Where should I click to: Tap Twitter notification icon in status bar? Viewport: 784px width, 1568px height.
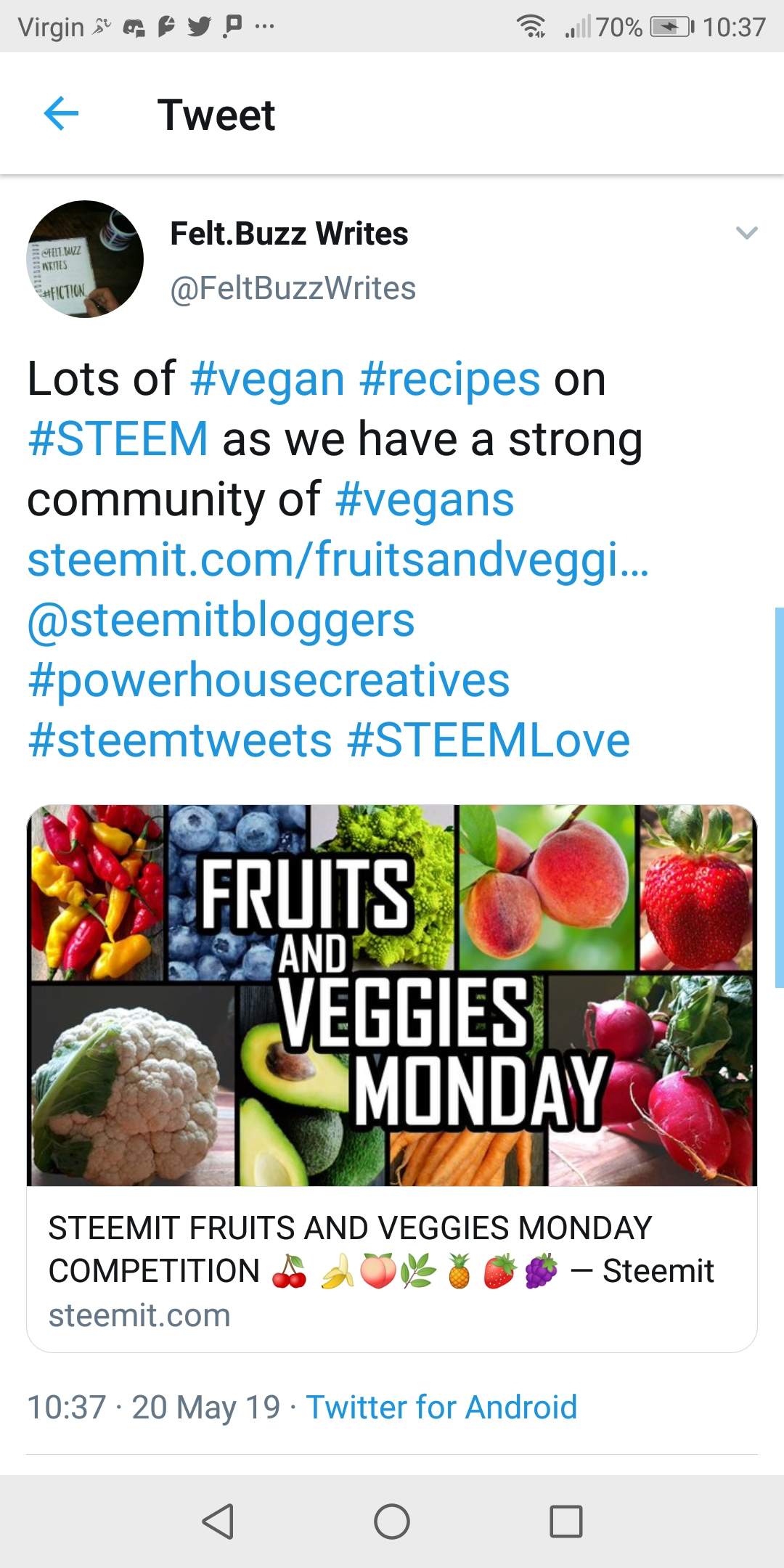(198, 27)
